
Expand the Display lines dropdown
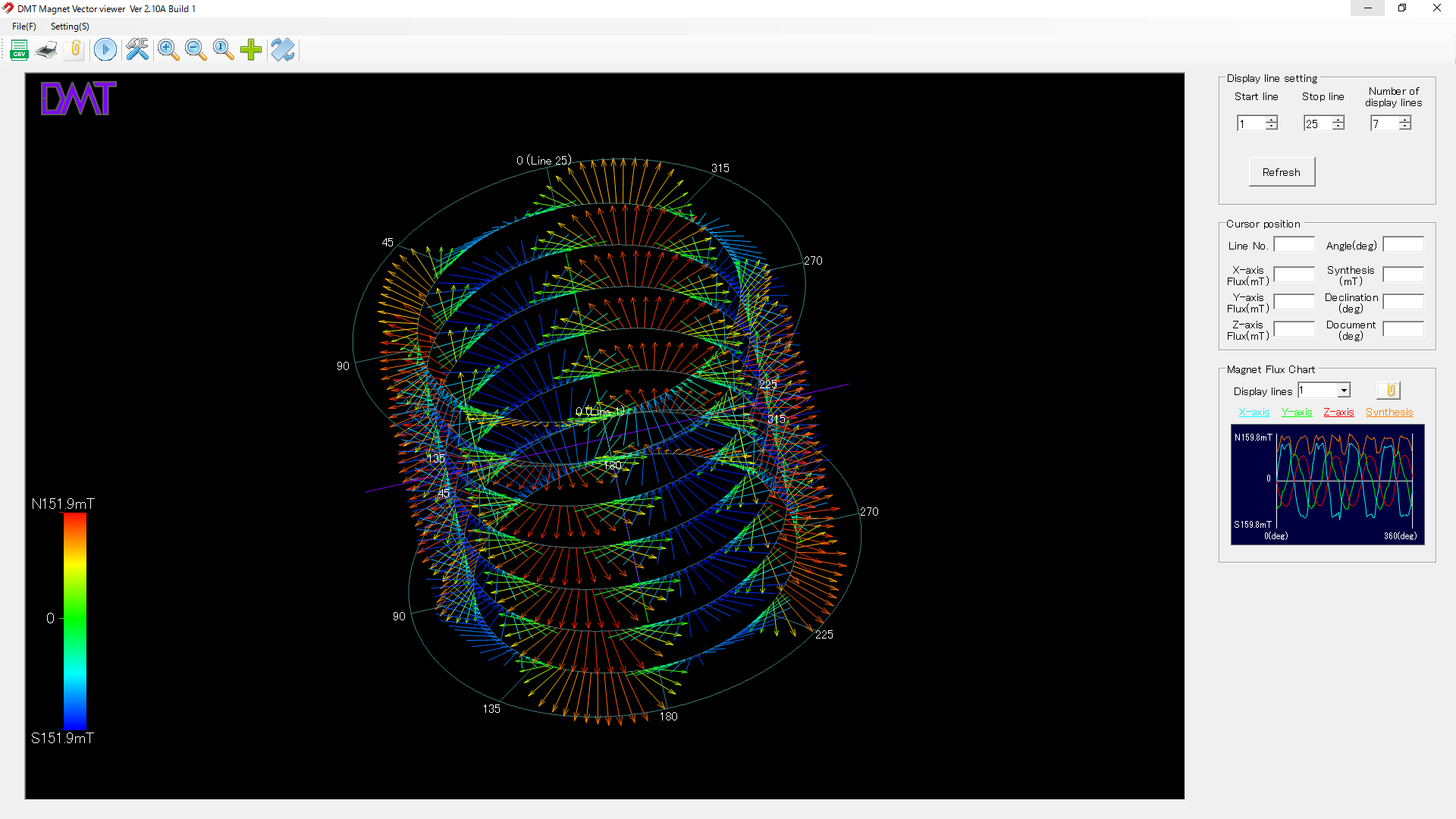tap(1344, 391)
